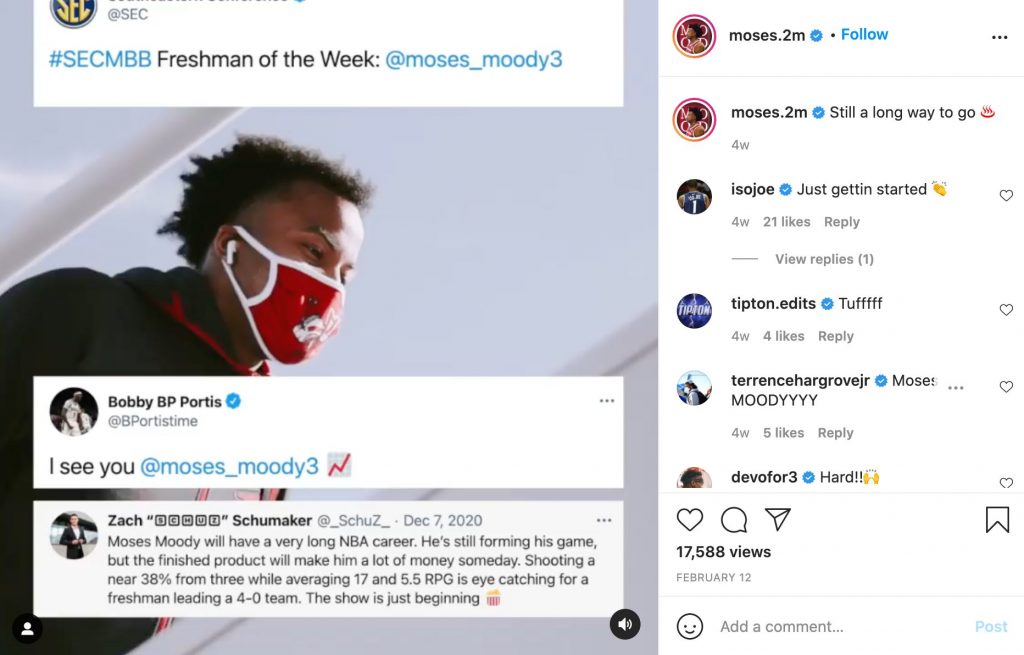1024x655 pixels.
Task: Like the post with the heart icon
Action: tap(690, 520)
